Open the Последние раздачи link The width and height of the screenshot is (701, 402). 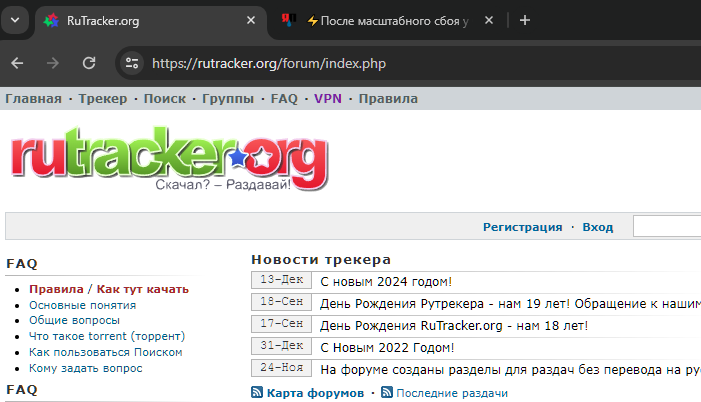coord(452,393)
